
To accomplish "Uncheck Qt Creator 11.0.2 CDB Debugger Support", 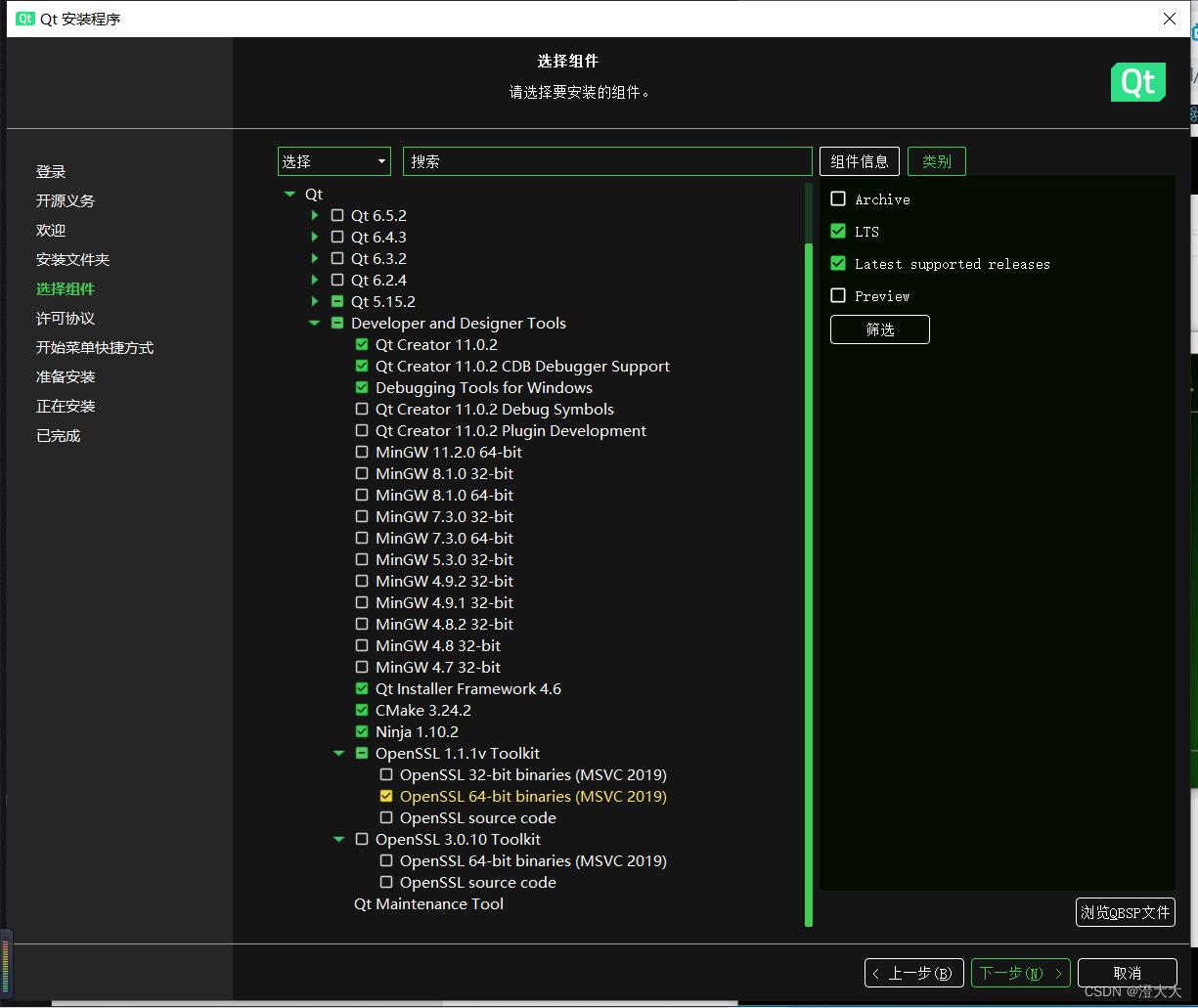I will click(362, 366).
